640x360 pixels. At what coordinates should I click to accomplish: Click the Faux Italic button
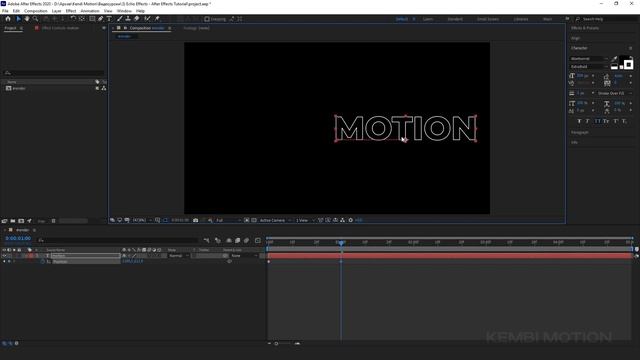tap(587, 121)
